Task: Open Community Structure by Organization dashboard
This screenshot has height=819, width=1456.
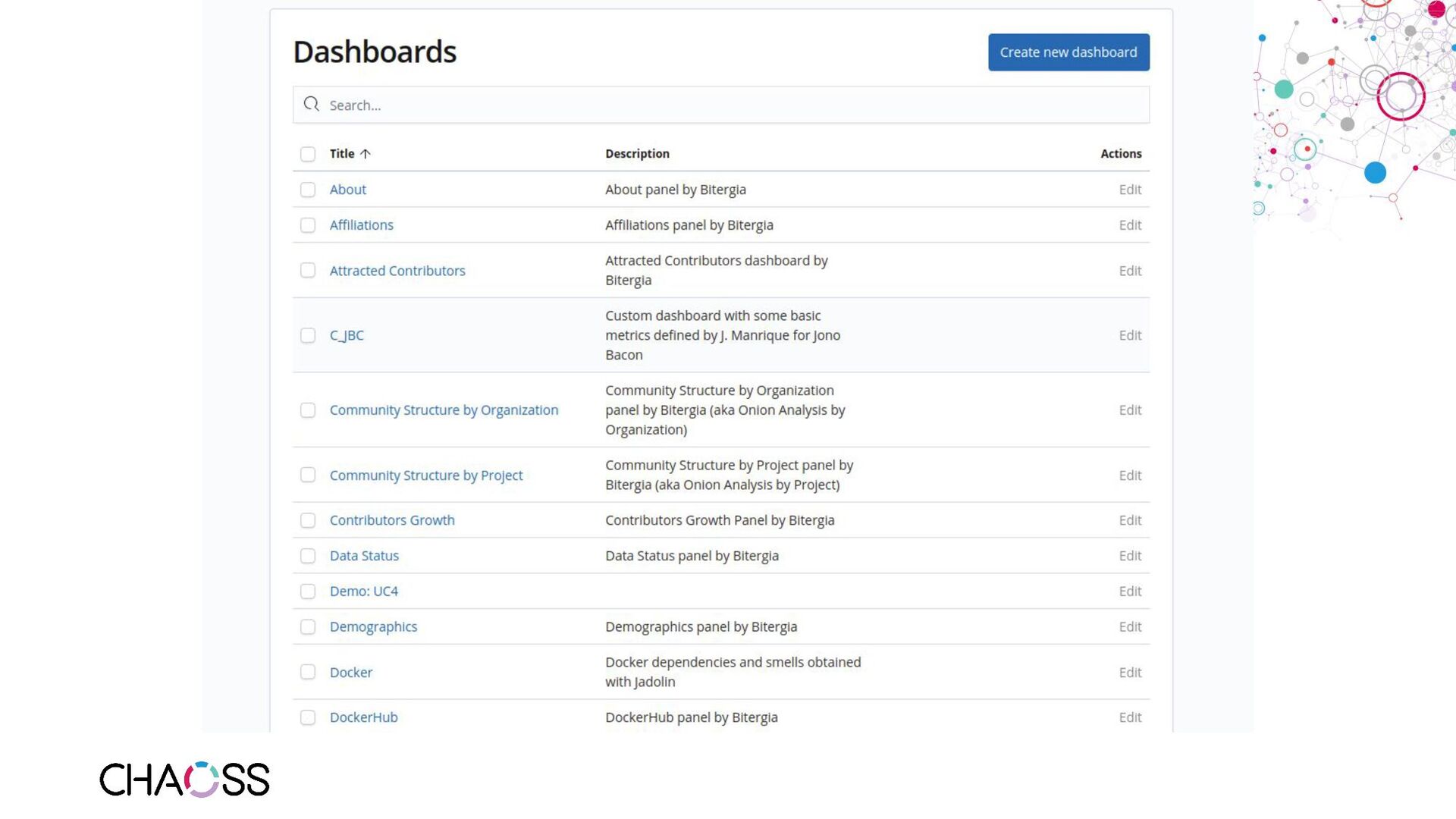Action: tap(444, 410)
